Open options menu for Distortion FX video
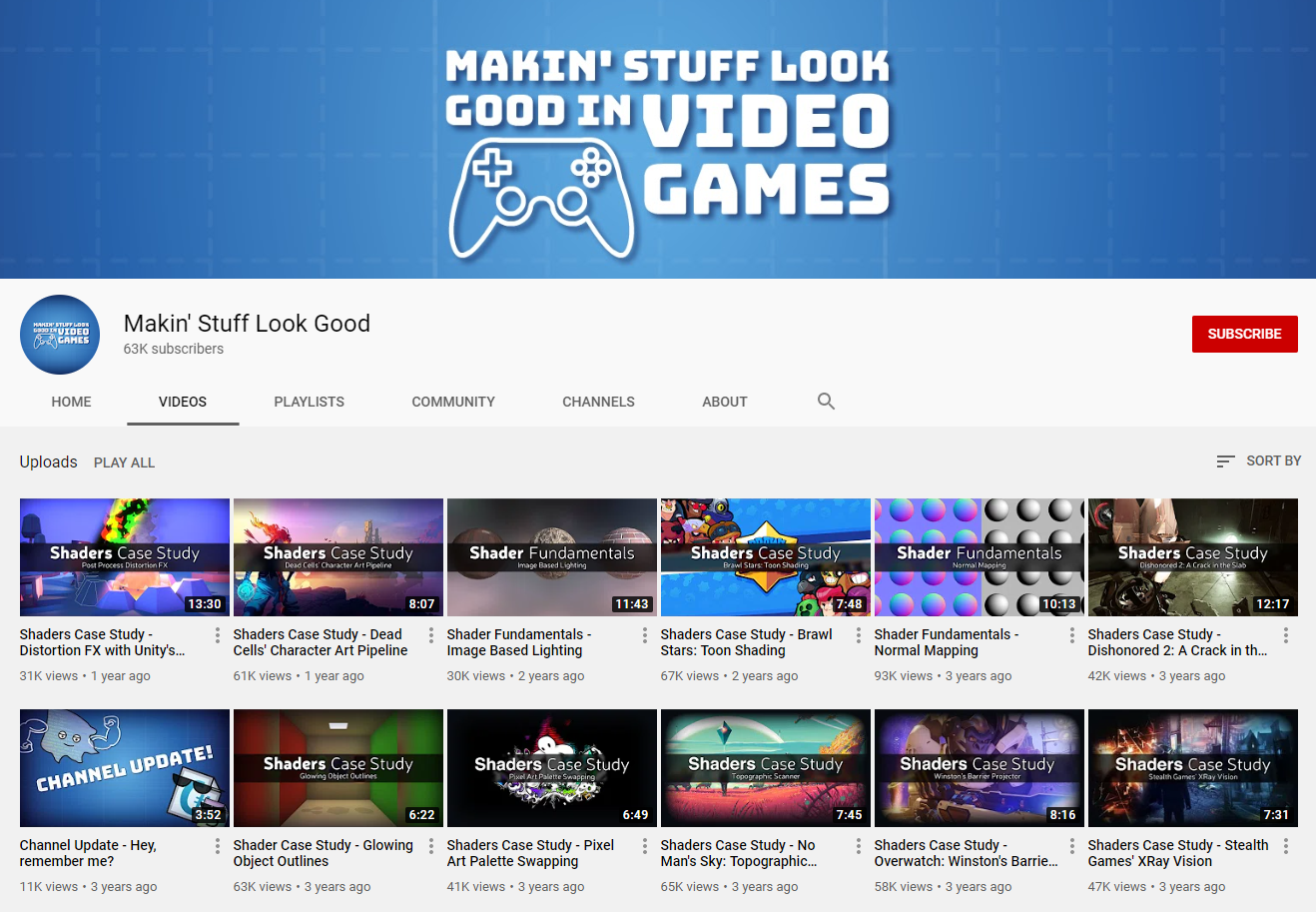The image size is (1316, 912). [x=218, y=635]
